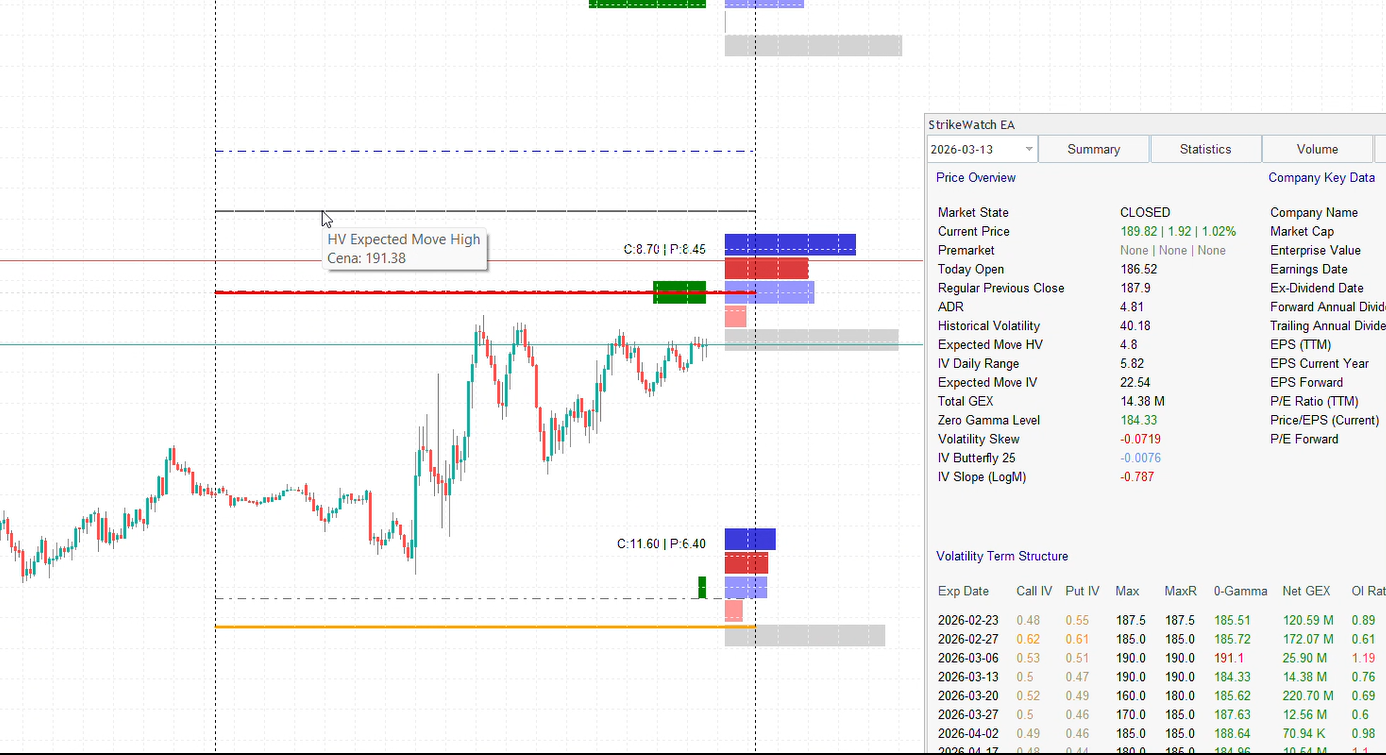Select the Volume tab
1386x755 pixels.
point(1317,149)
